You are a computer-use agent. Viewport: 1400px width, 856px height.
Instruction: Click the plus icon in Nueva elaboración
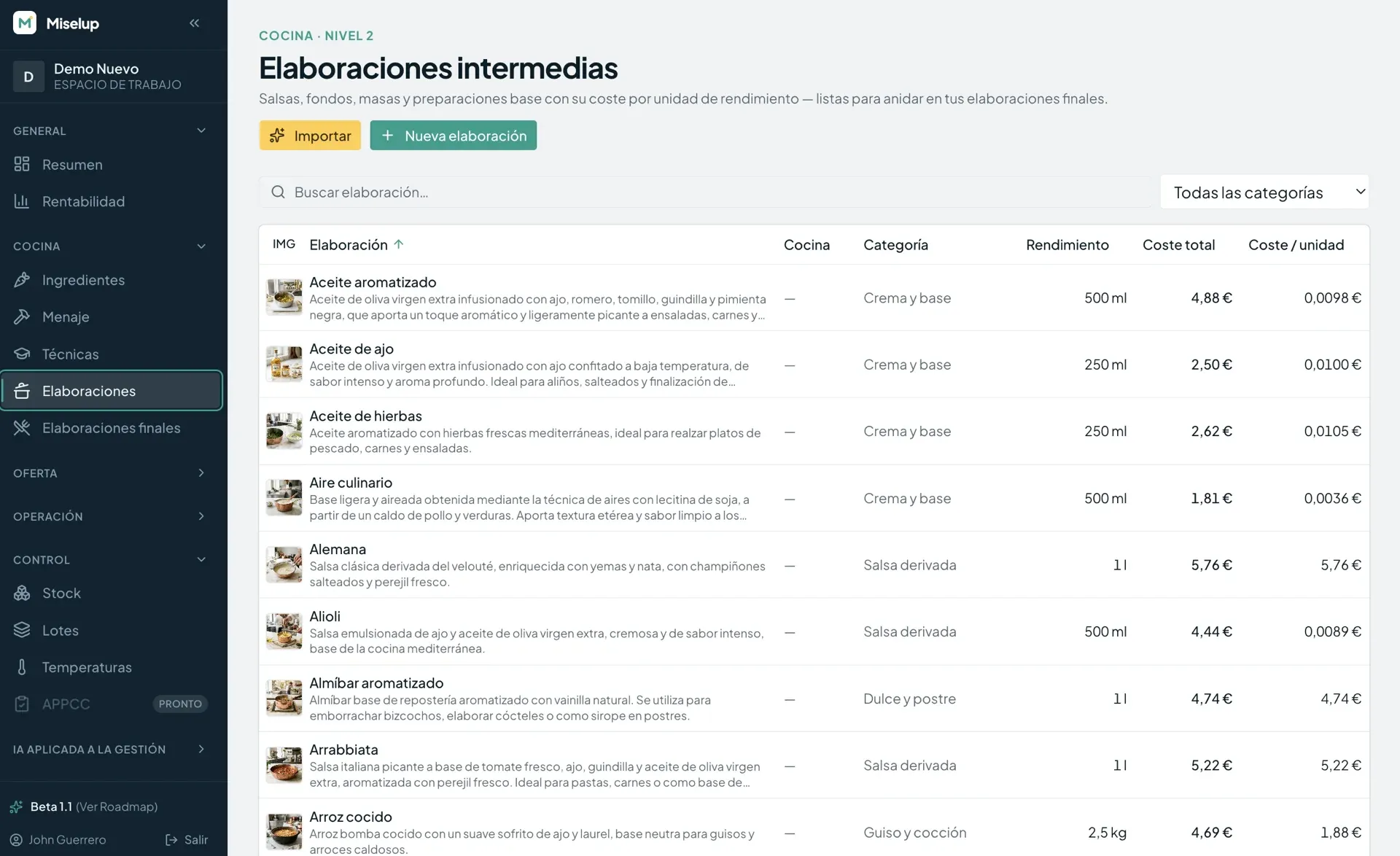388,136
